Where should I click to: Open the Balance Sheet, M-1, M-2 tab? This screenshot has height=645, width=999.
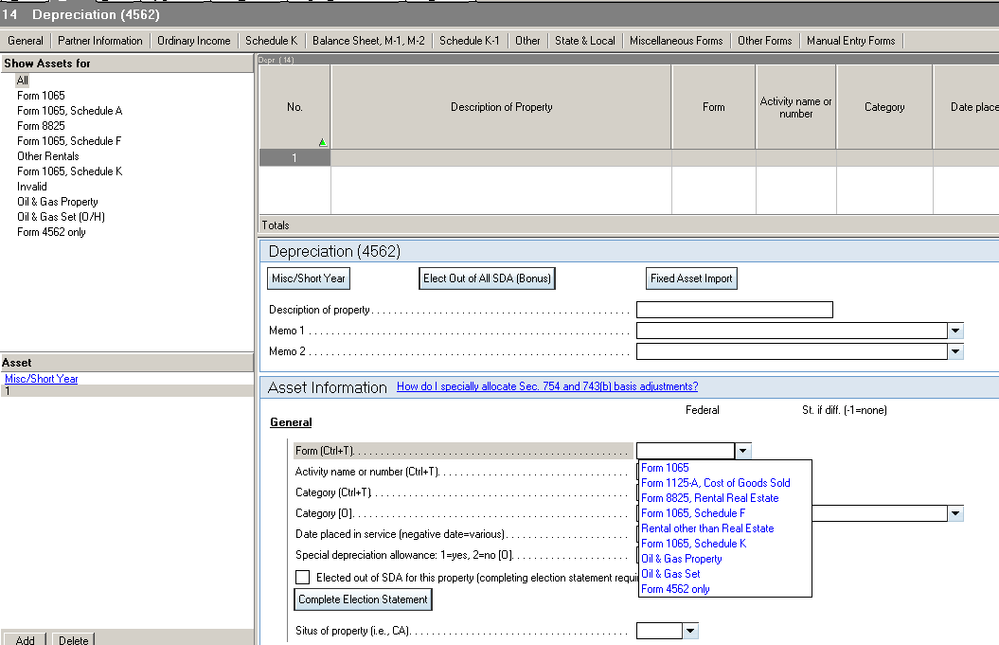click(x=367, y=40)
